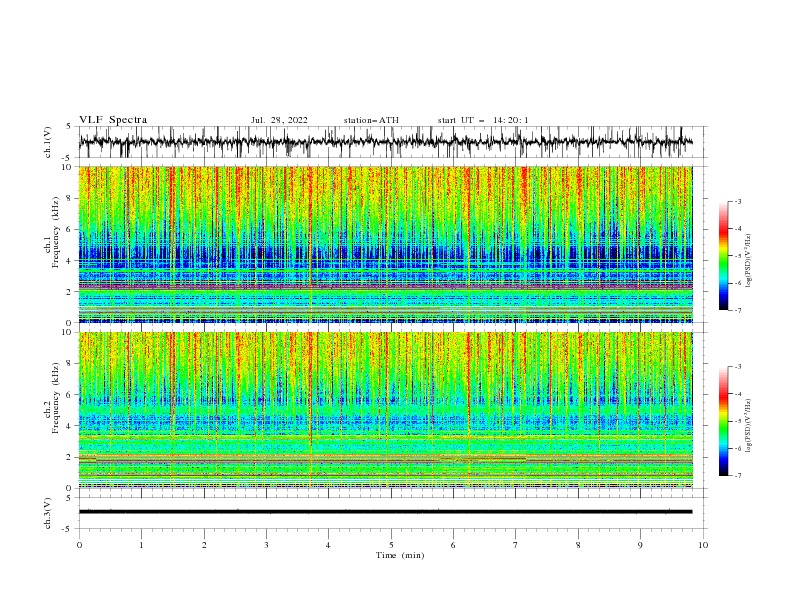Click the 'VLF Spectra' title text
This screenshot has width=792, height=612.
tap(113, 120)
